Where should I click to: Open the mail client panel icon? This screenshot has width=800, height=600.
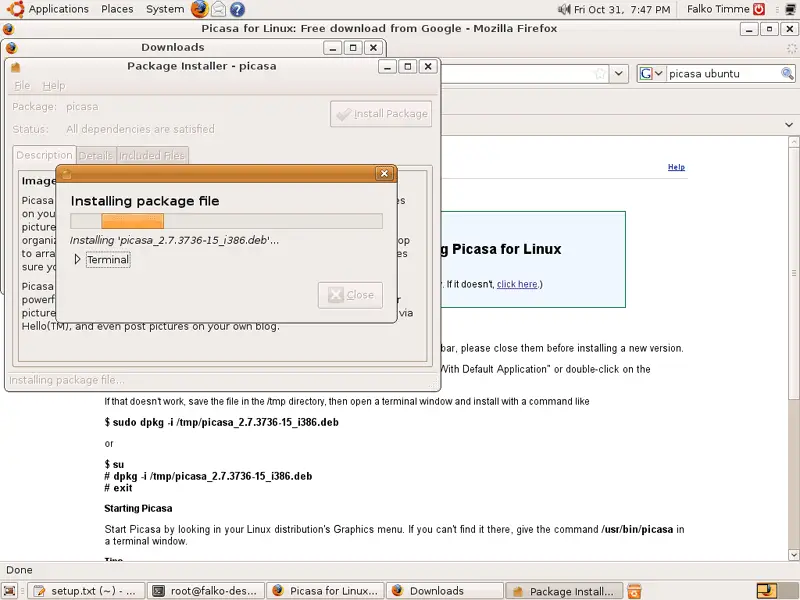point(218,9)
